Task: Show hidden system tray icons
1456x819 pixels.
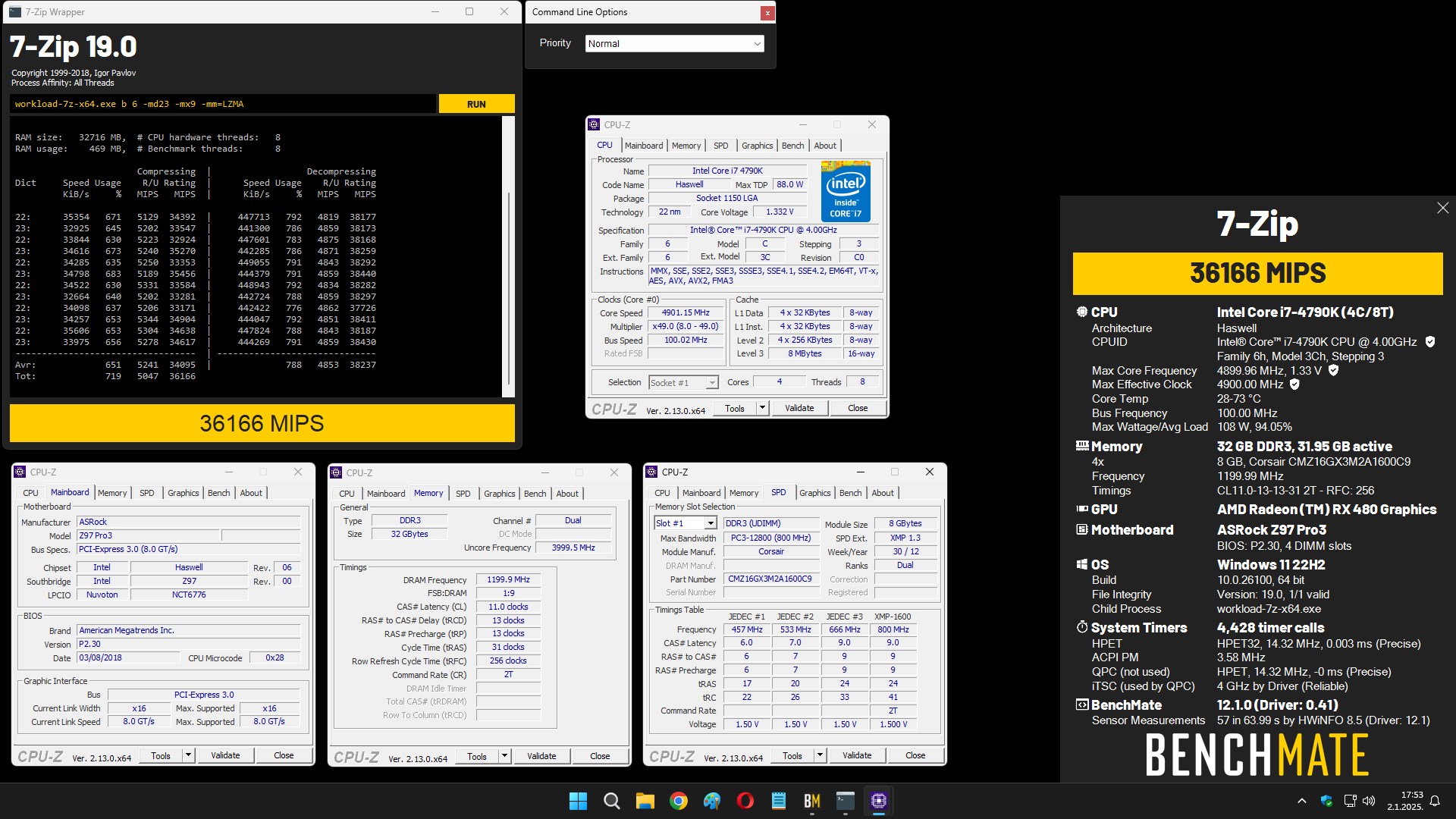Action: [x=1302, y=801]
